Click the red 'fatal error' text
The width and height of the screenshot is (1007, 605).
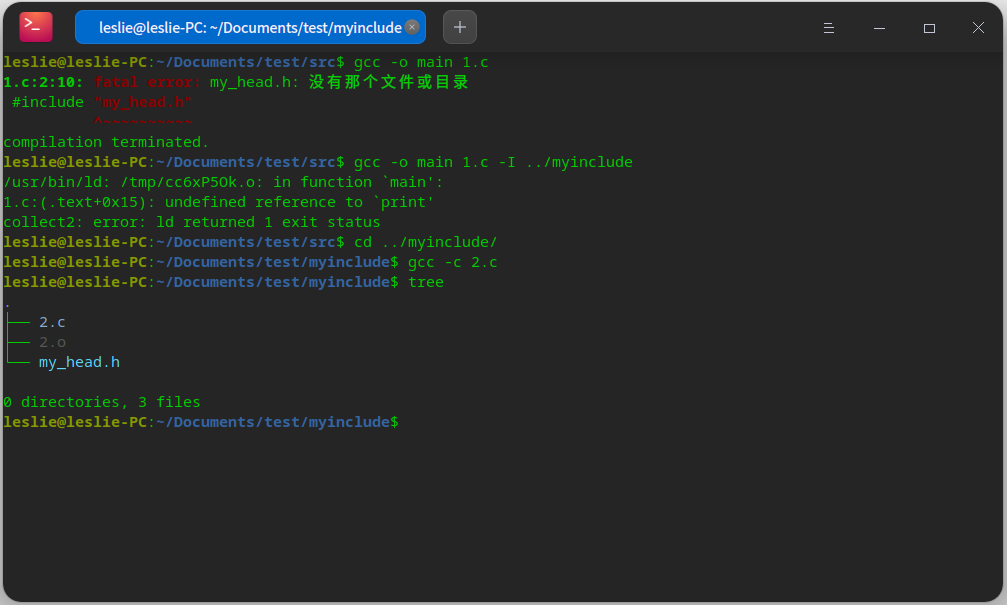click(147, 82)
